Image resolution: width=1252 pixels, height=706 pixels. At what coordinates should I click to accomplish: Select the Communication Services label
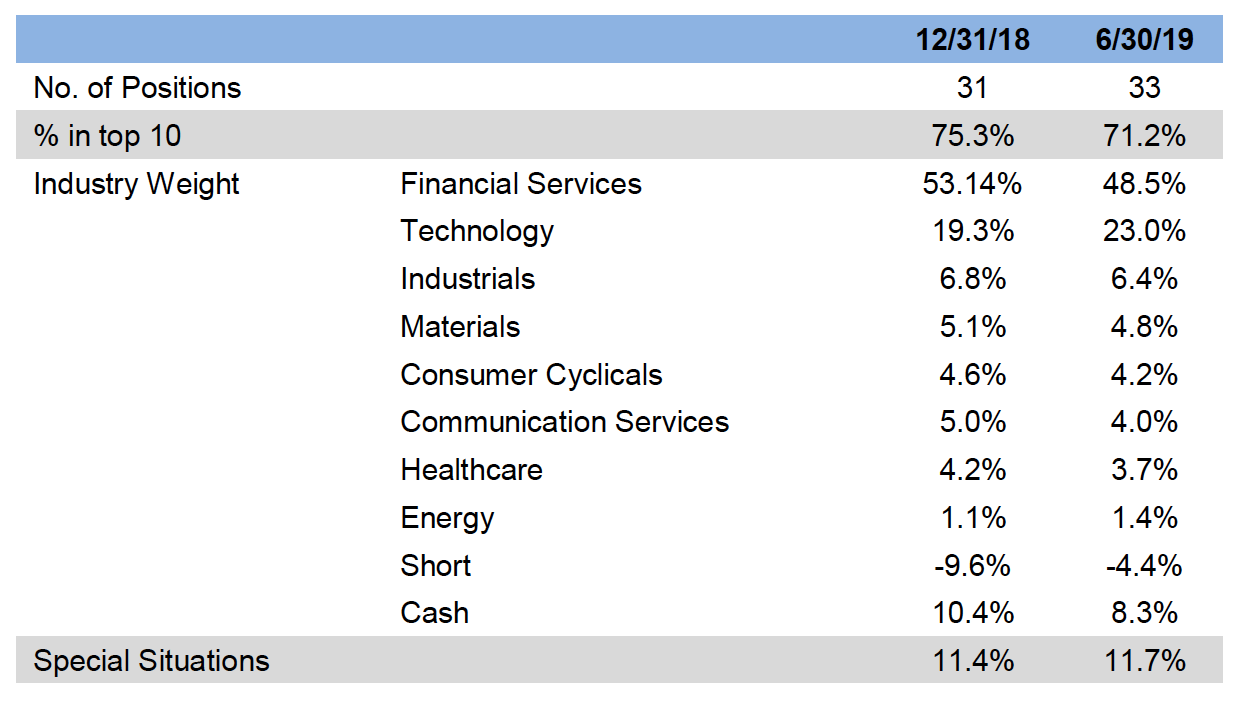click(565, 422)
